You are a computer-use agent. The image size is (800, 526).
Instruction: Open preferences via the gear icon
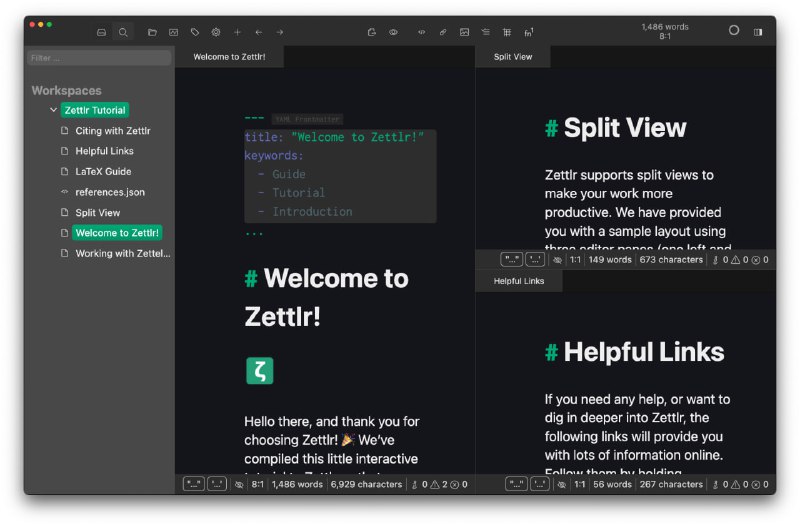(216, 32)
